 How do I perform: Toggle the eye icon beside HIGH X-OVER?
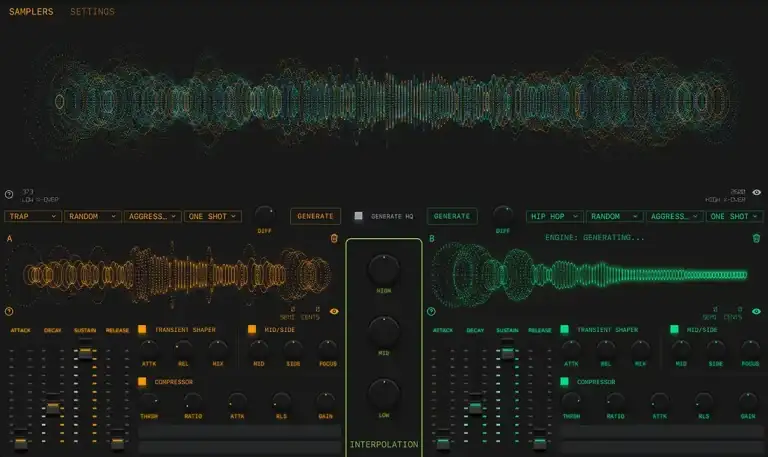756,192
